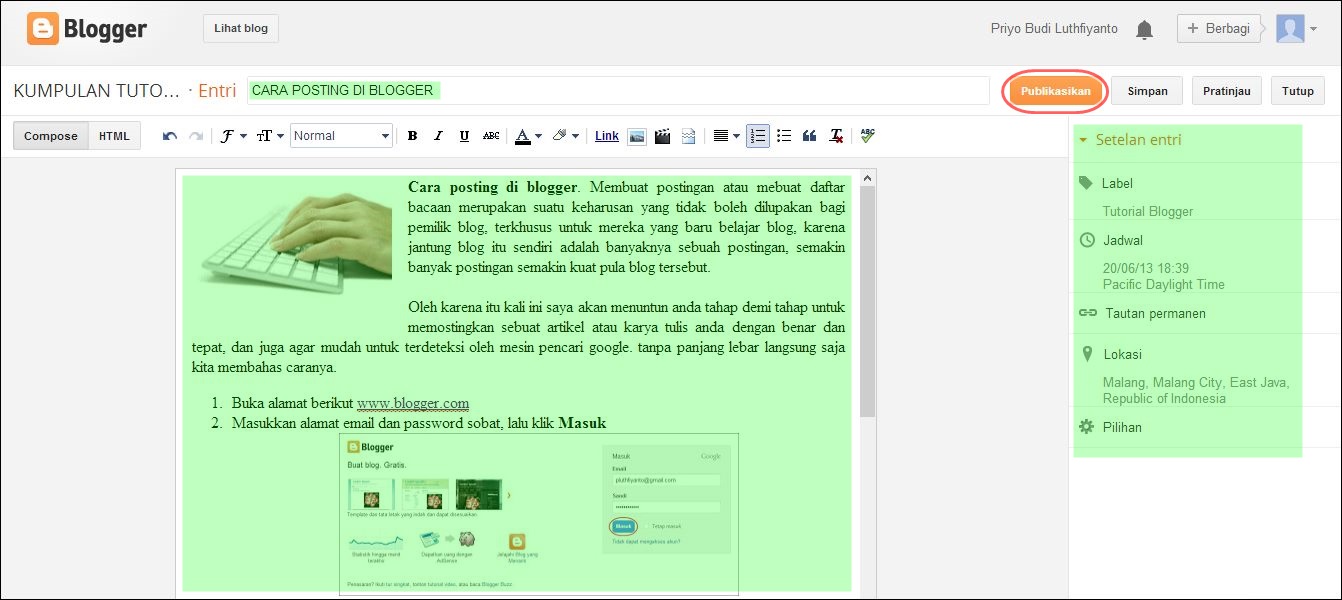Insert a video into the post

coord(662,135)
